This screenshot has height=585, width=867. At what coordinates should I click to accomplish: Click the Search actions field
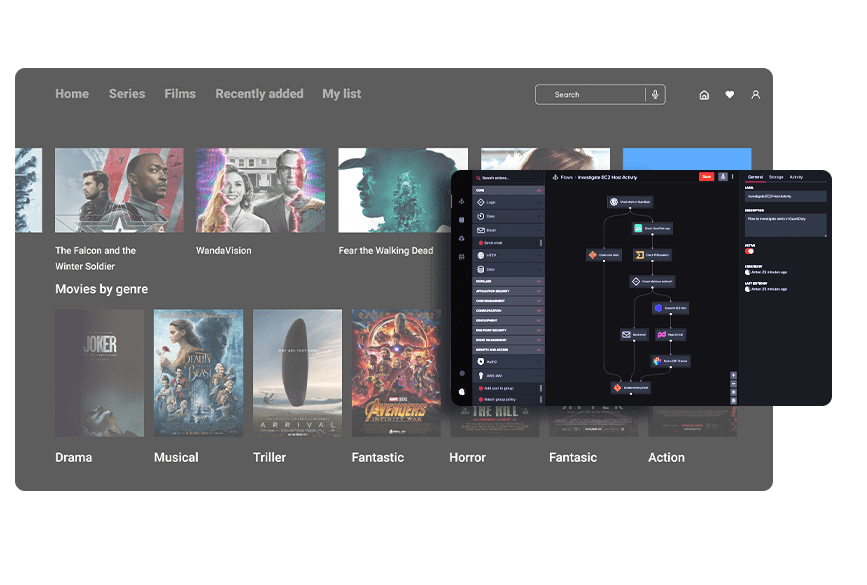pos(508,178)
